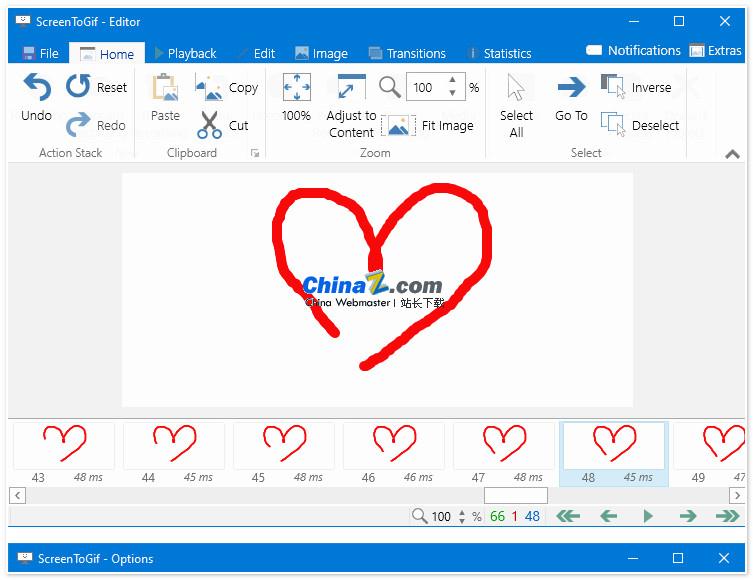753x580 pixels.
Task: Select frame 43 thumbnail
Action: click(x=64, y=446)
